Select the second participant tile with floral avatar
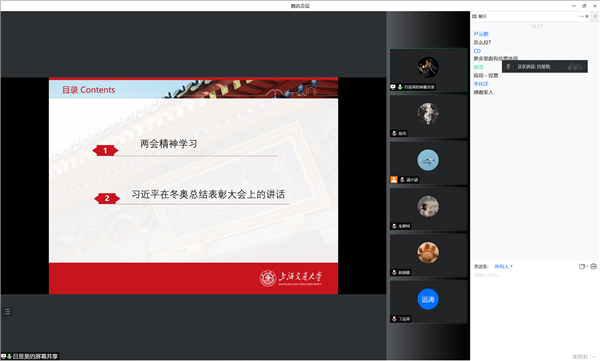This screenshot has height=361, width=600. [x=429, y=116]
